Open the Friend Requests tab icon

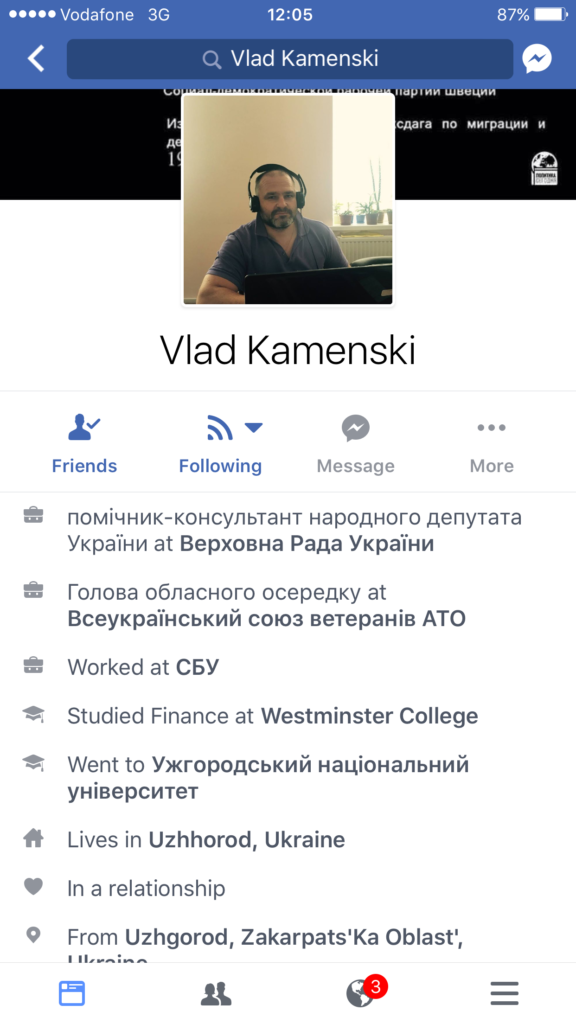coord(216,993)
